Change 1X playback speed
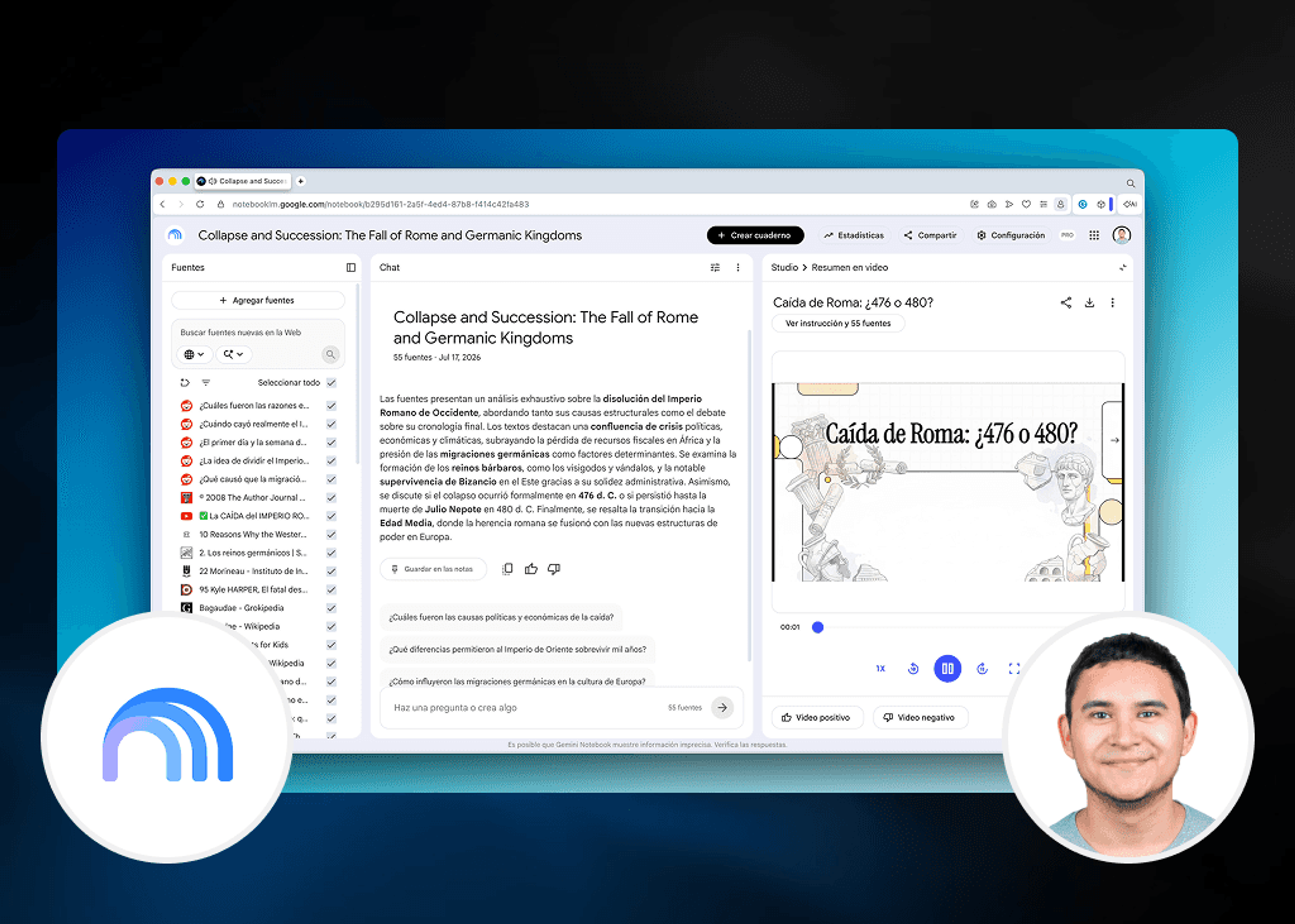The height and width of the screenshot is (924, 1295). click(x=881, y=668)
